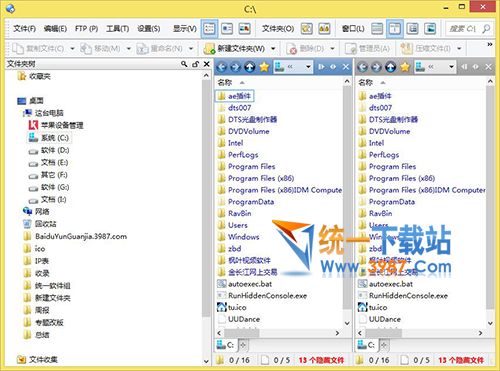Select 软件 (D:) drive in folder tree

pyautogui.click(x=49, y=150)
